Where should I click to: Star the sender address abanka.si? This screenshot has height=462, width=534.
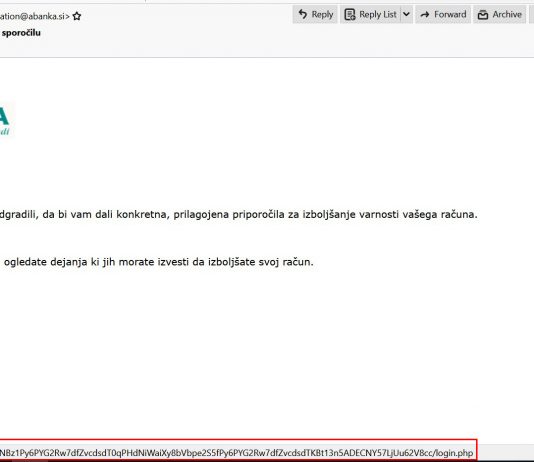coord(77,16)
